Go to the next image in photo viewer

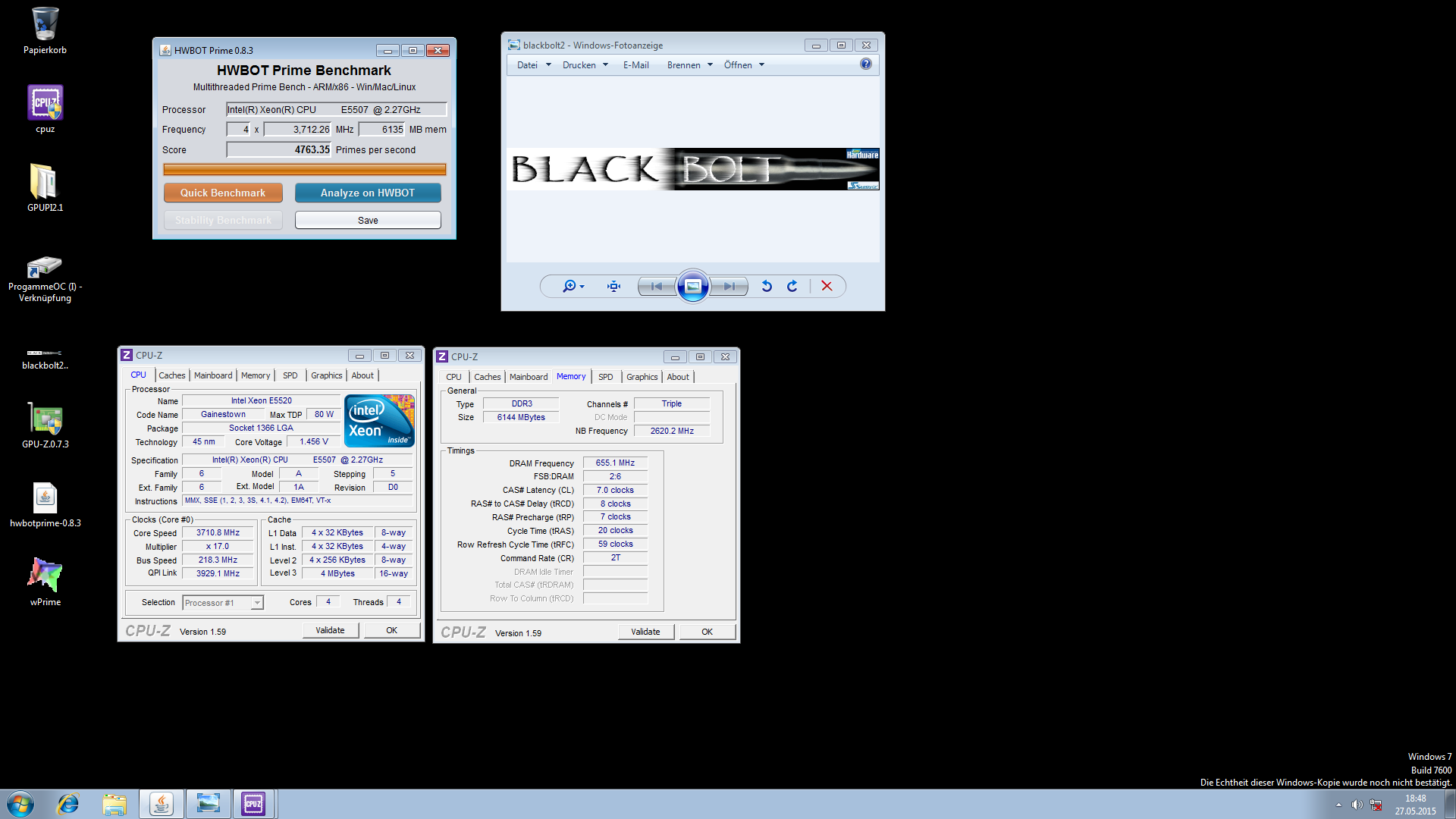tap(729, 286)
